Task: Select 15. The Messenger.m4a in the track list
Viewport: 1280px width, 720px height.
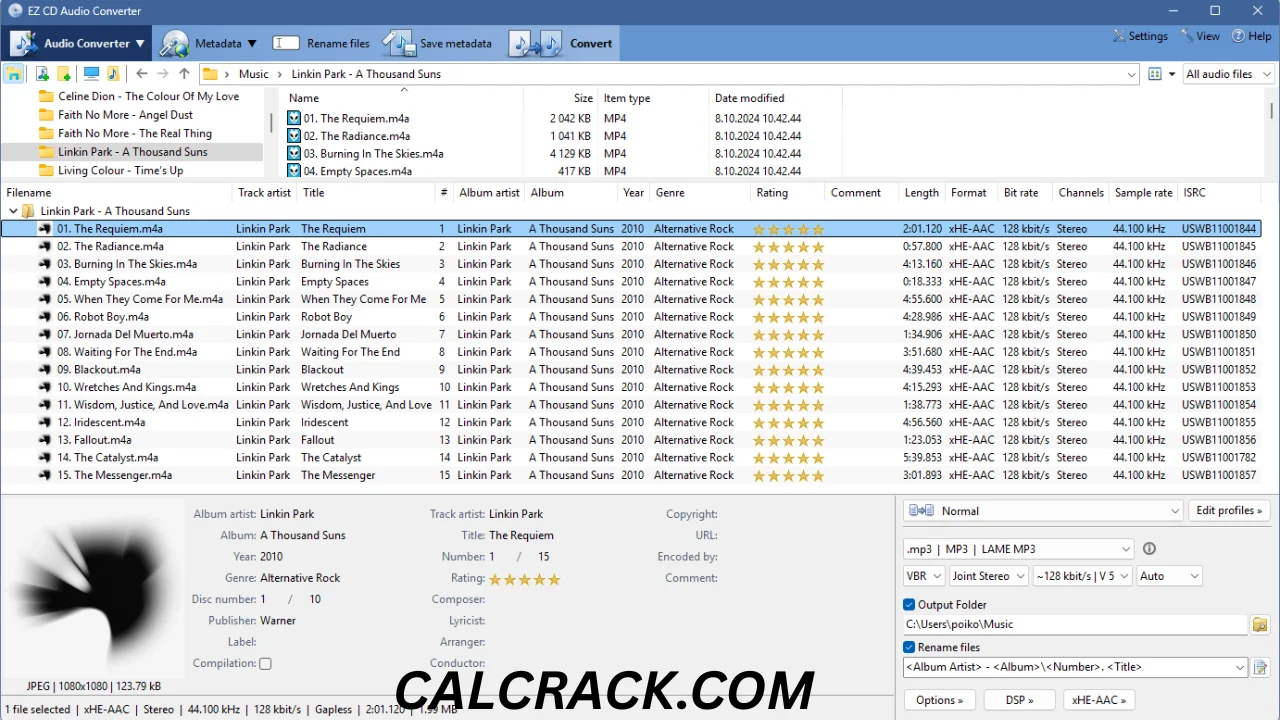Action: tap(114, 476)
